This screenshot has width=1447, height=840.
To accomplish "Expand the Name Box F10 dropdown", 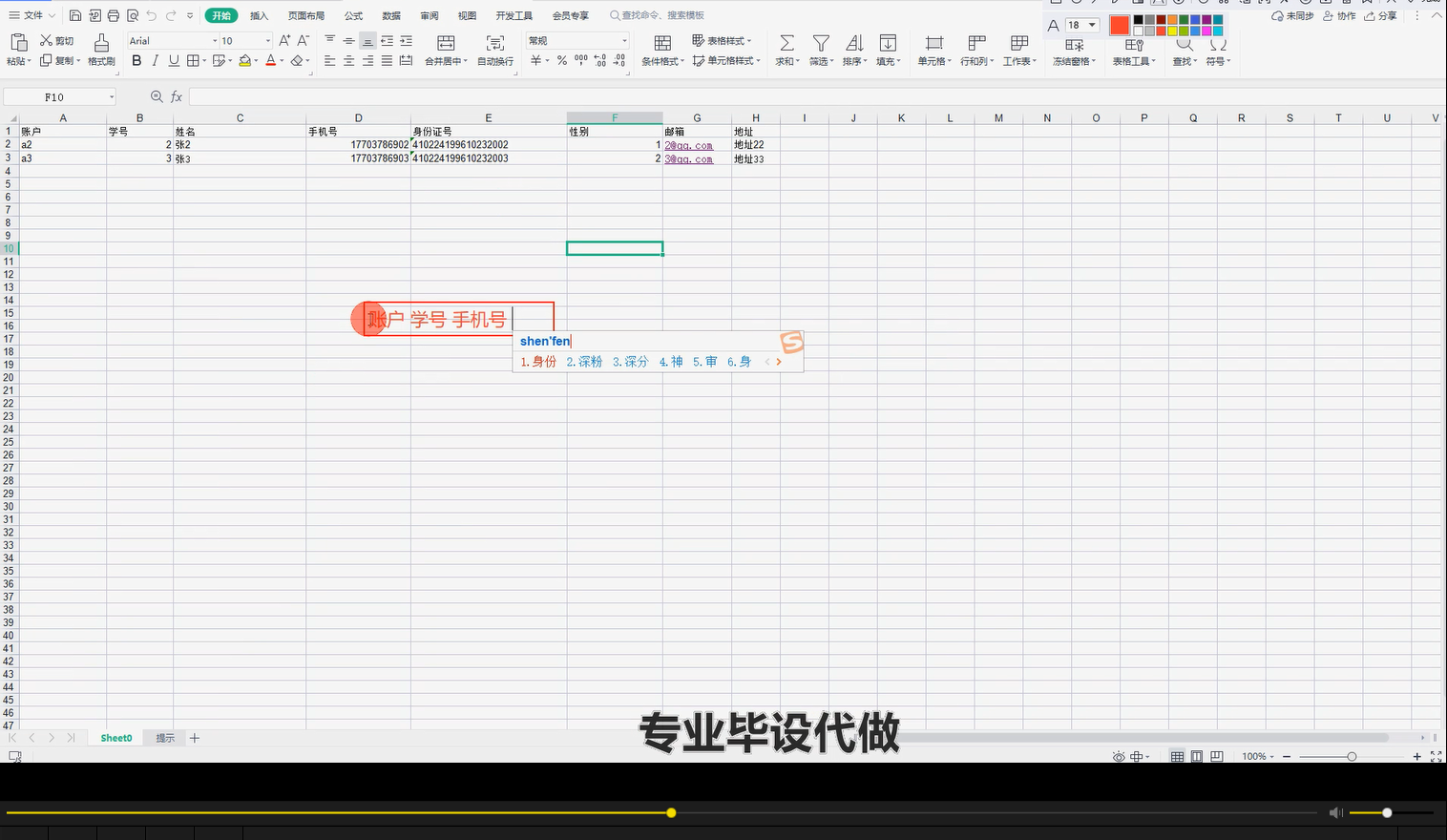I will (111, 97).
